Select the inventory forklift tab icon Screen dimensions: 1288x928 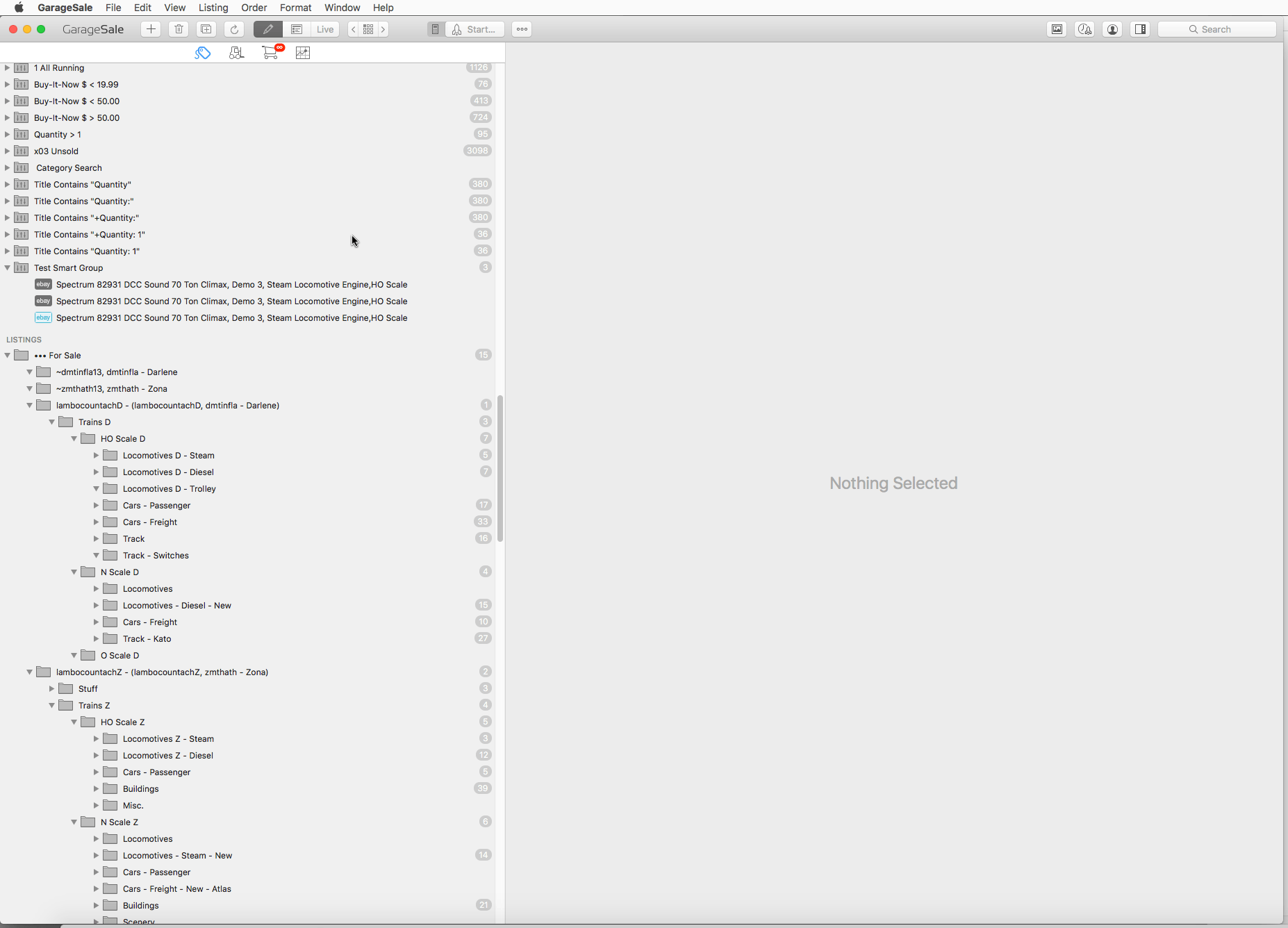tap(236, 53)
